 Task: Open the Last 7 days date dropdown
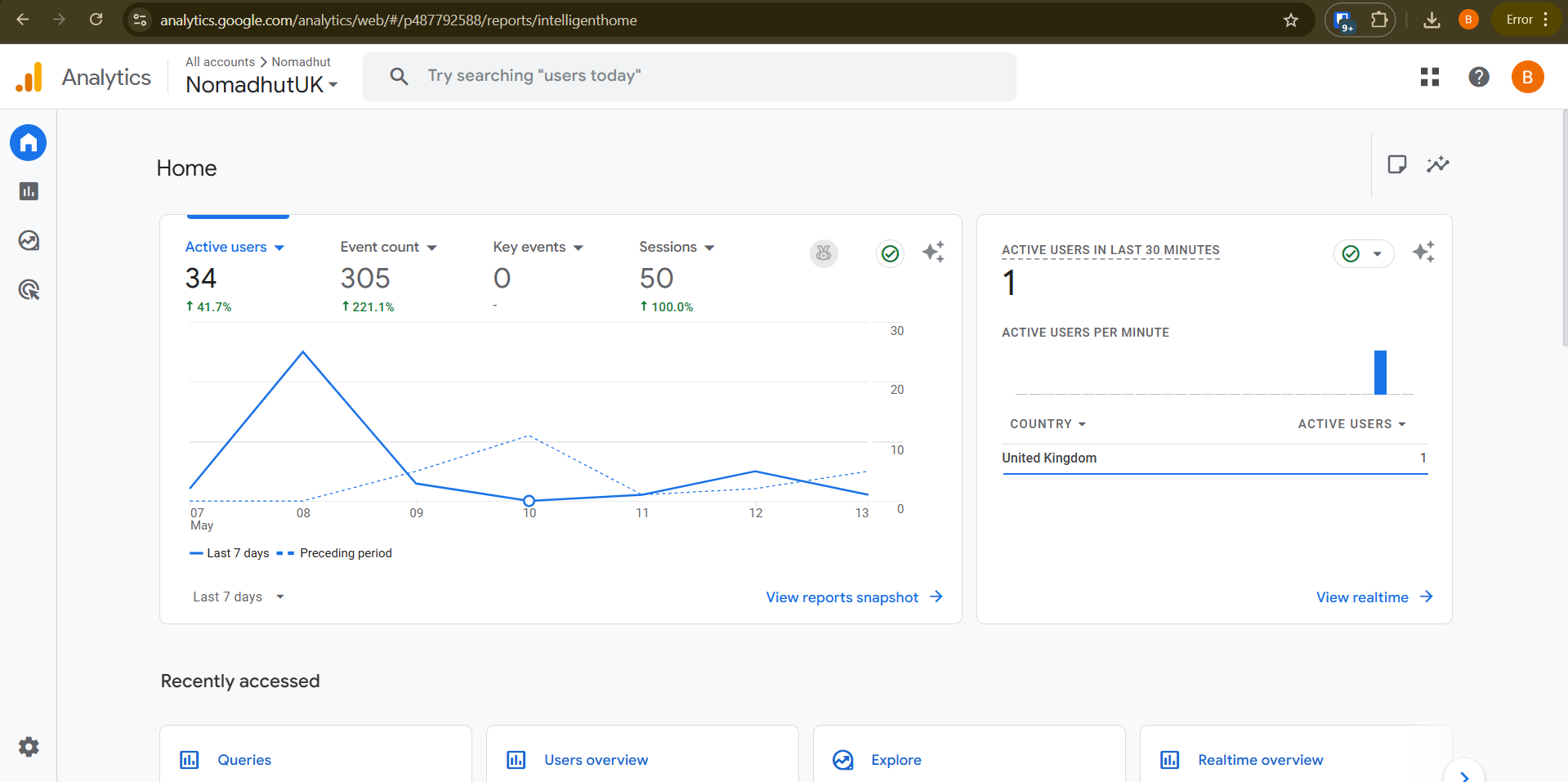point(238,597)
